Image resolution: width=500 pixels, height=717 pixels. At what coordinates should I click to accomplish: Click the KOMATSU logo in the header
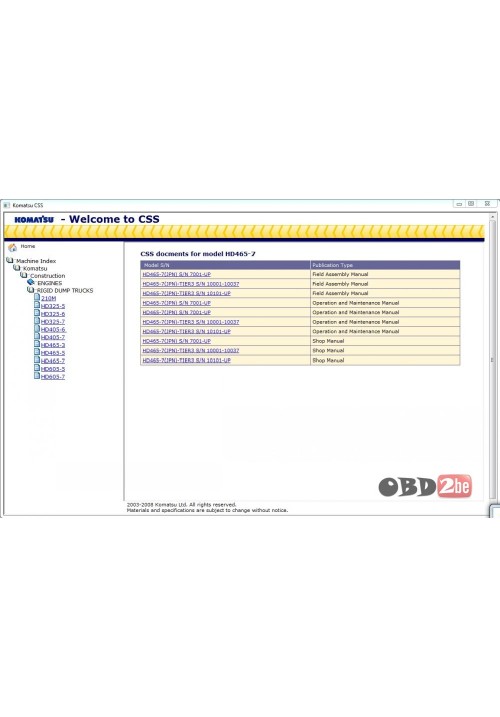point(34,219)
